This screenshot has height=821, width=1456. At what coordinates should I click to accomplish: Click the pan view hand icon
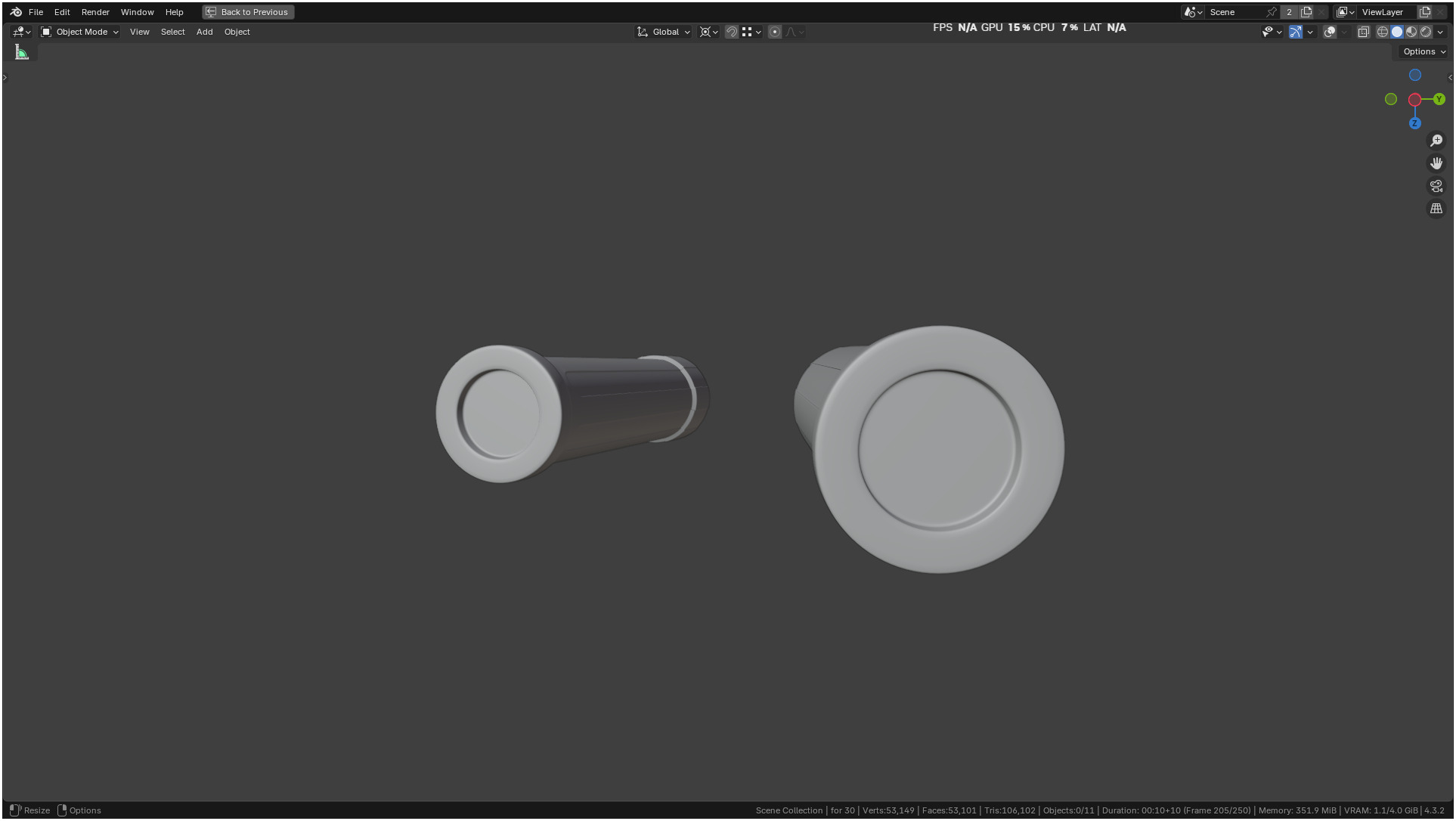pyautogui.click(x=1436, y=163)
